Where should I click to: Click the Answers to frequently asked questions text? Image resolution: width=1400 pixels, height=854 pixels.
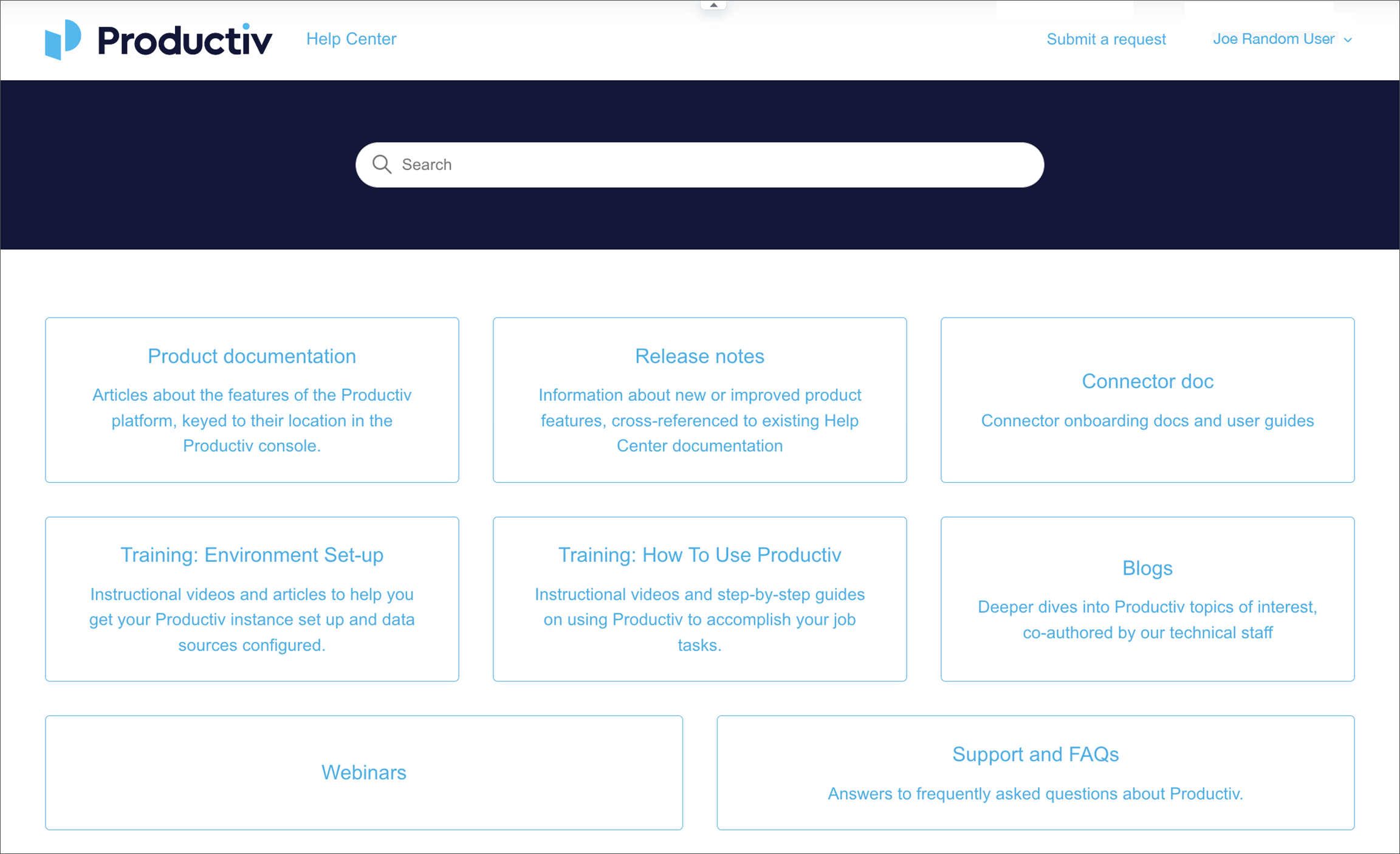click(x=1035, y=793)
